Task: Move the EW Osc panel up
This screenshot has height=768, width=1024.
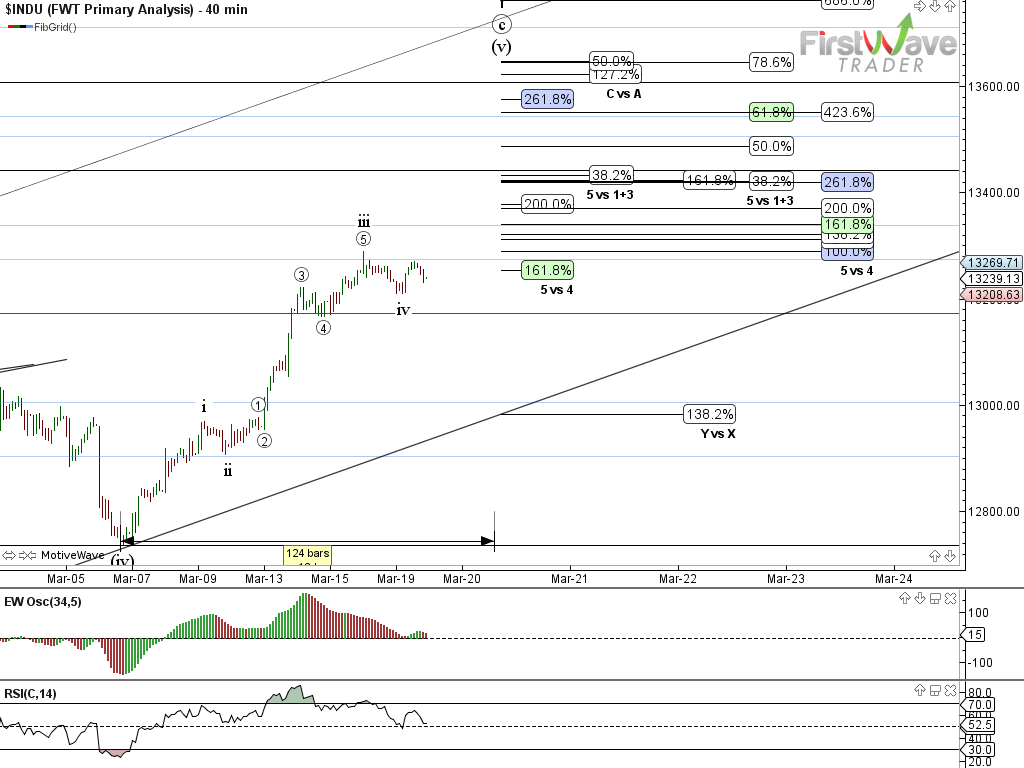Action: pyautogui.click(x=905, y=598)
